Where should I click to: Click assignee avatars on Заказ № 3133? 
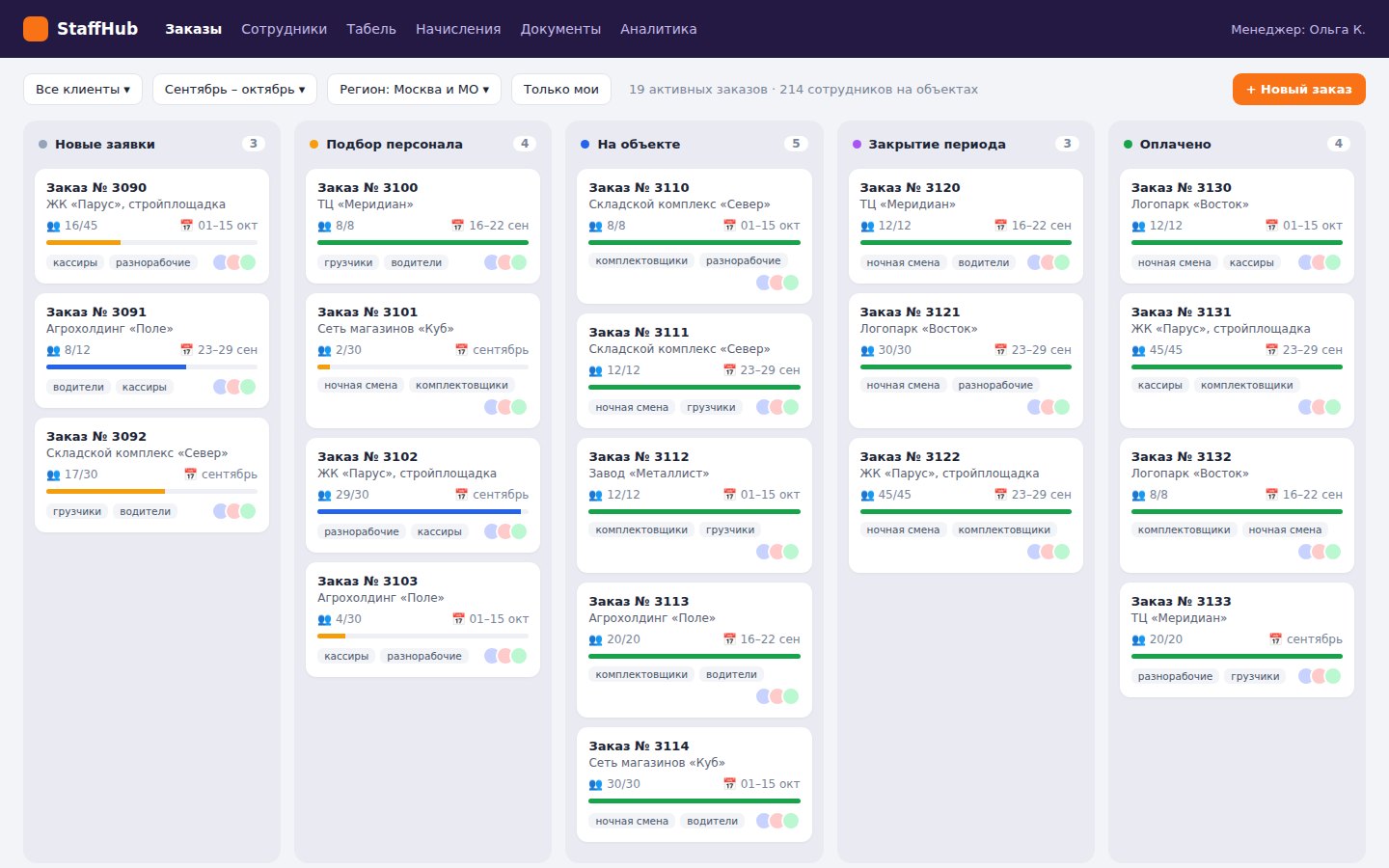(x=1320, y=676)
